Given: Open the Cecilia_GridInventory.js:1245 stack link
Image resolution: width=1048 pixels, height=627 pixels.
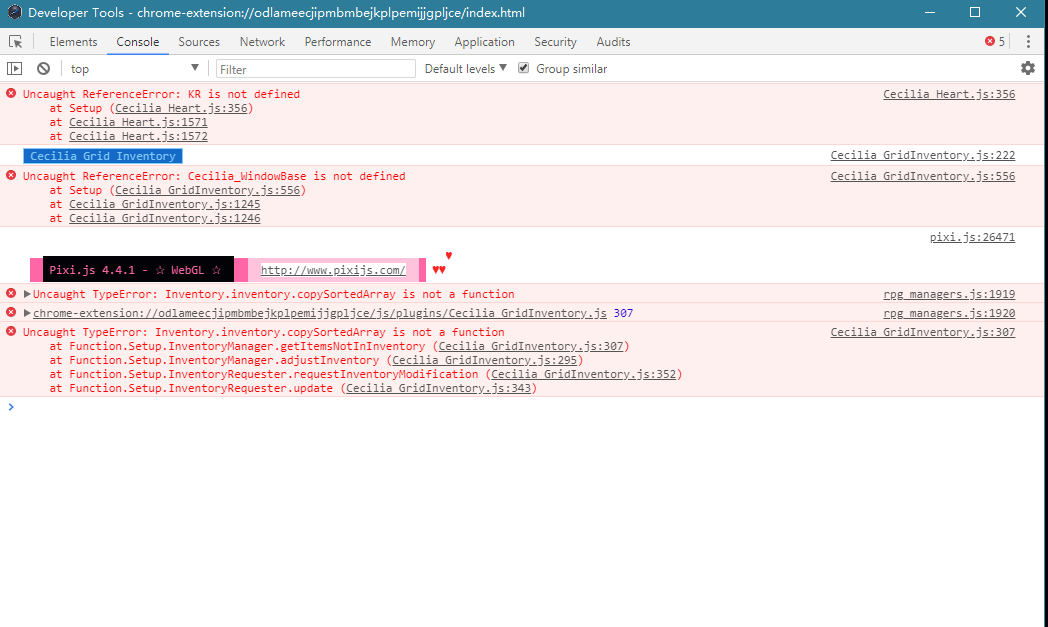Looking at the screenshot, I should pos(164,205).
